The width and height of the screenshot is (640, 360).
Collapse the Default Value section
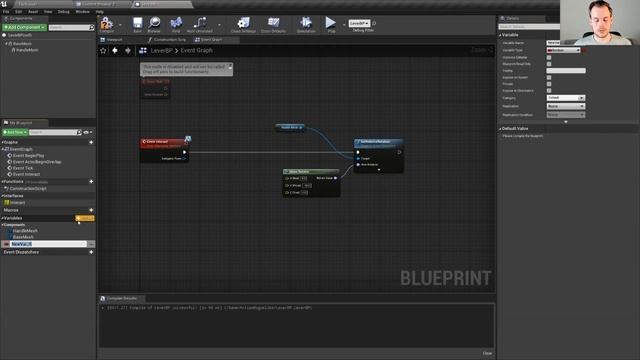[x=500, y=129]
